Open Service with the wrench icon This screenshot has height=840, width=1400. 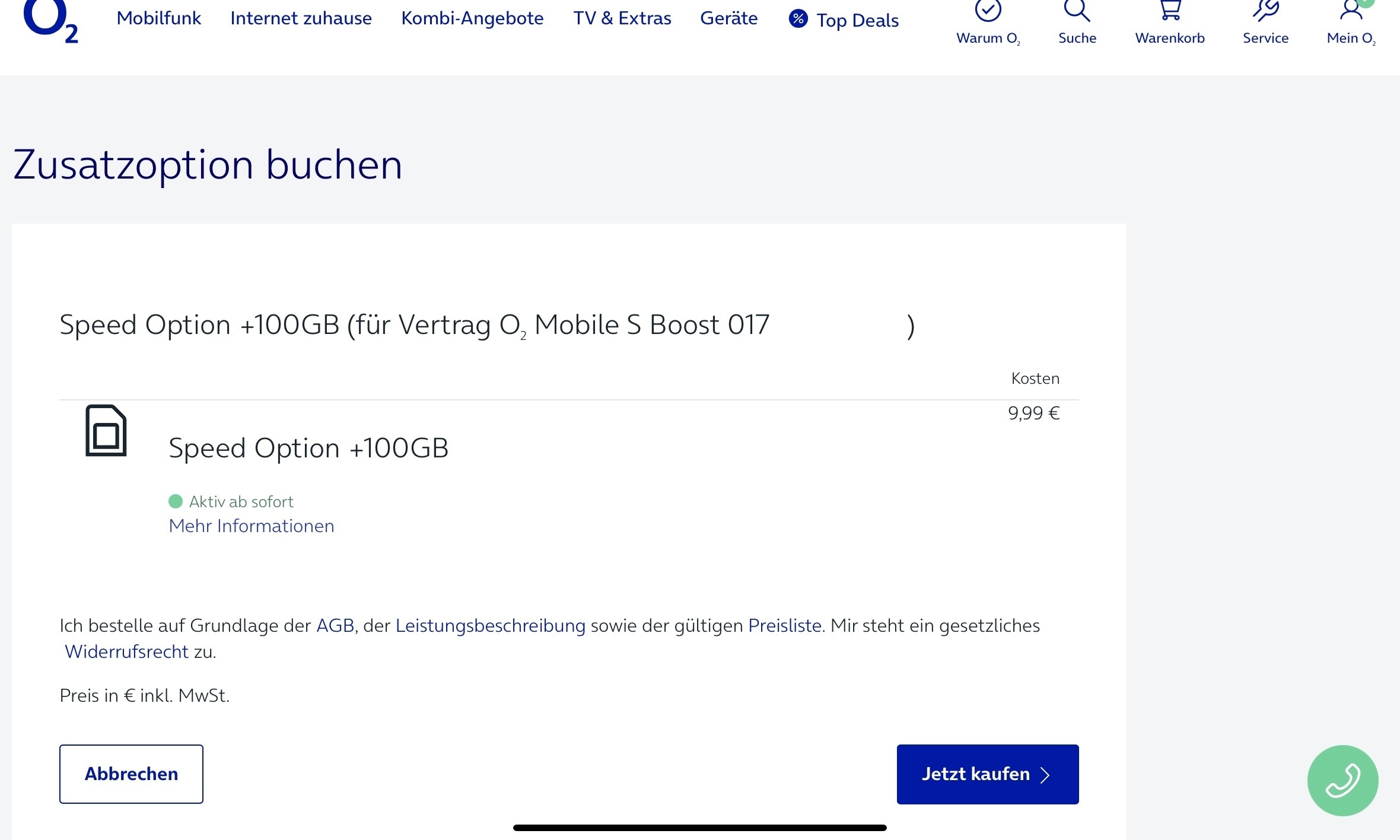pyautogui.click(x=1265, y=10)
